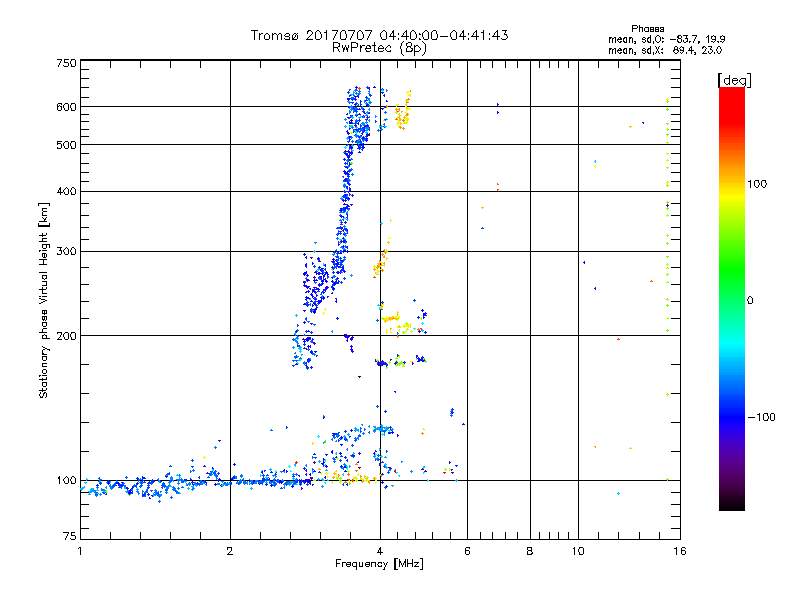Click the 'mean, sd,X: 89.4, 23.0' text
This screenshot has width=800, height=600.
tap(665, 50)
